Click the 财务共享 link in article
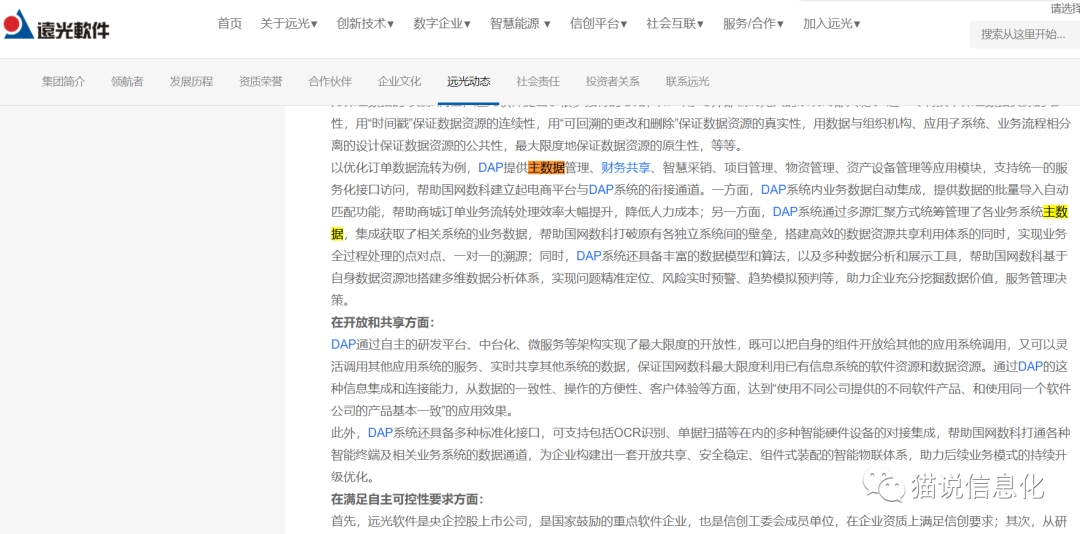Image resolution: width=1080 pixels, height=534 pixels. pyautogui.click(x=625, y=167)
